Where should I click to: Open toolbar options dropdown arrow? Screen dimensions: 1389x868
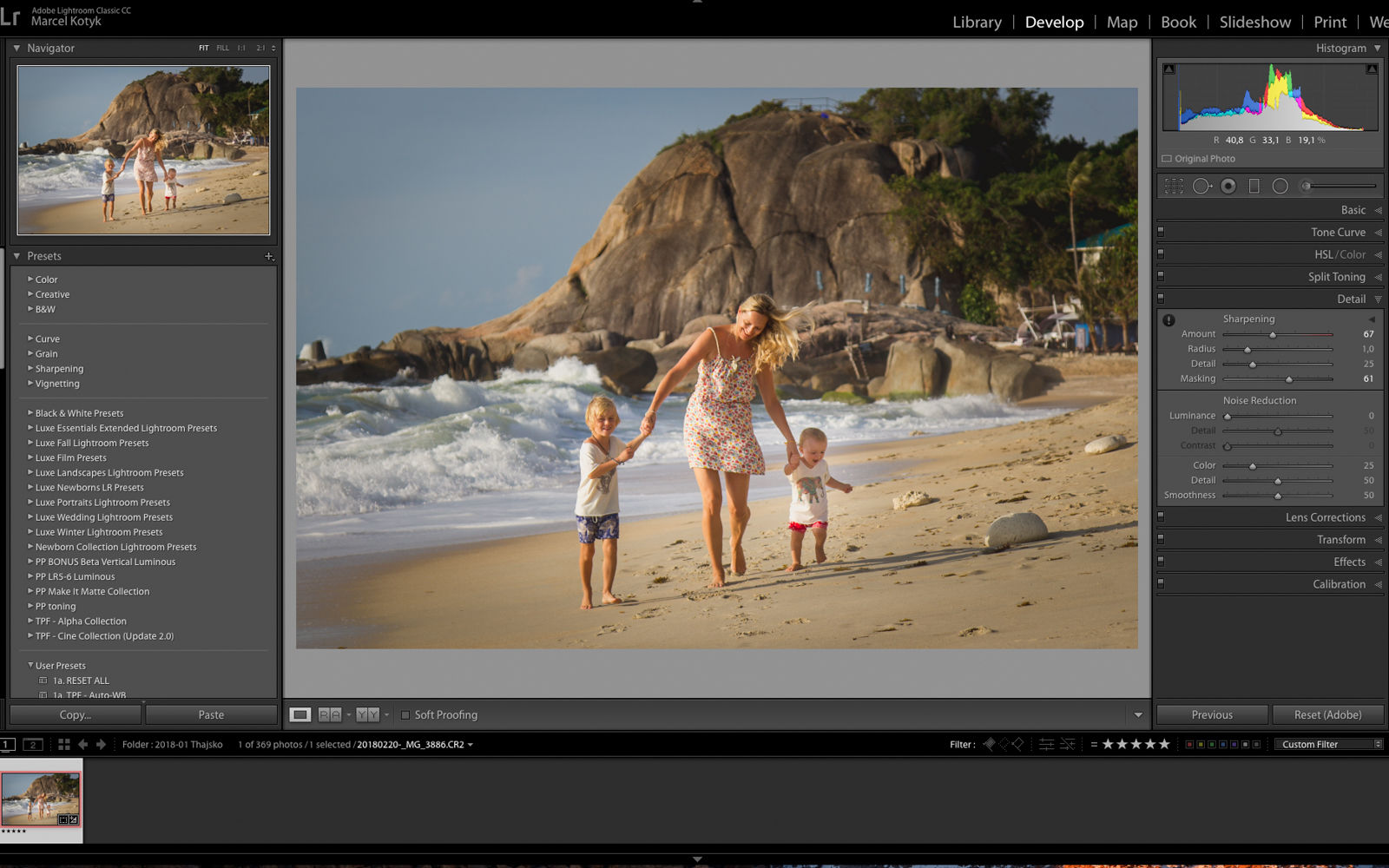point(1138,715)
